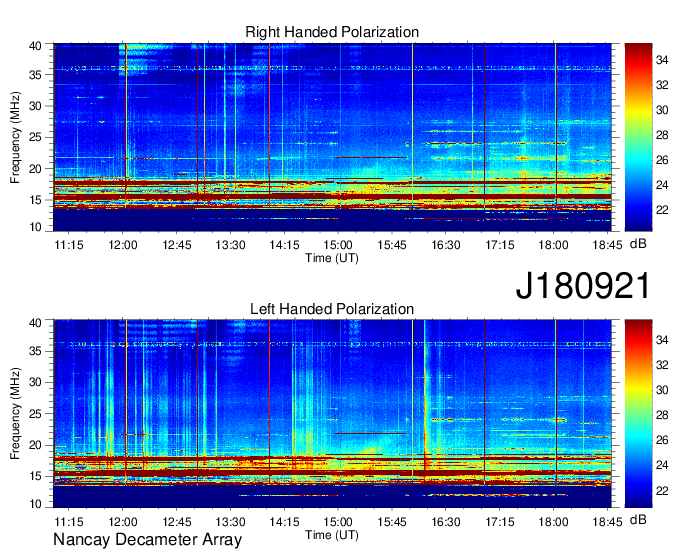The width and height of the screenshot is (680, 552).
Task: Click "13:30" time tick on left-handed plot
Action: click(x=230, y=521)
